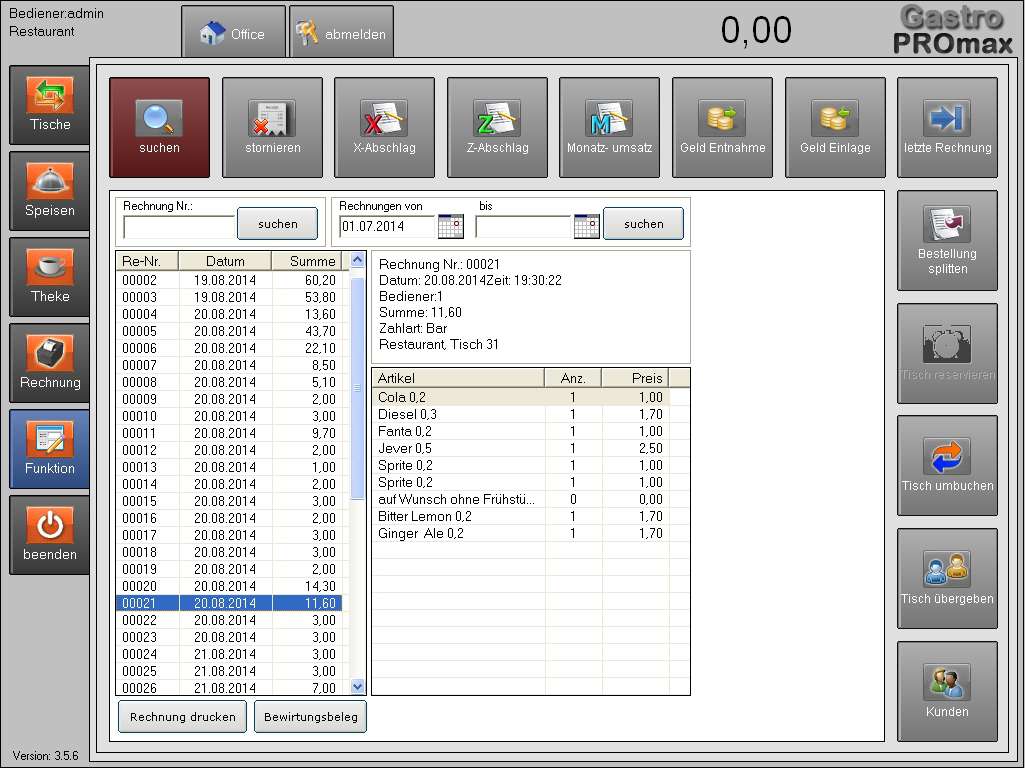
Task: Click the Tisch reservieren button
Action: tap(948, 354)
